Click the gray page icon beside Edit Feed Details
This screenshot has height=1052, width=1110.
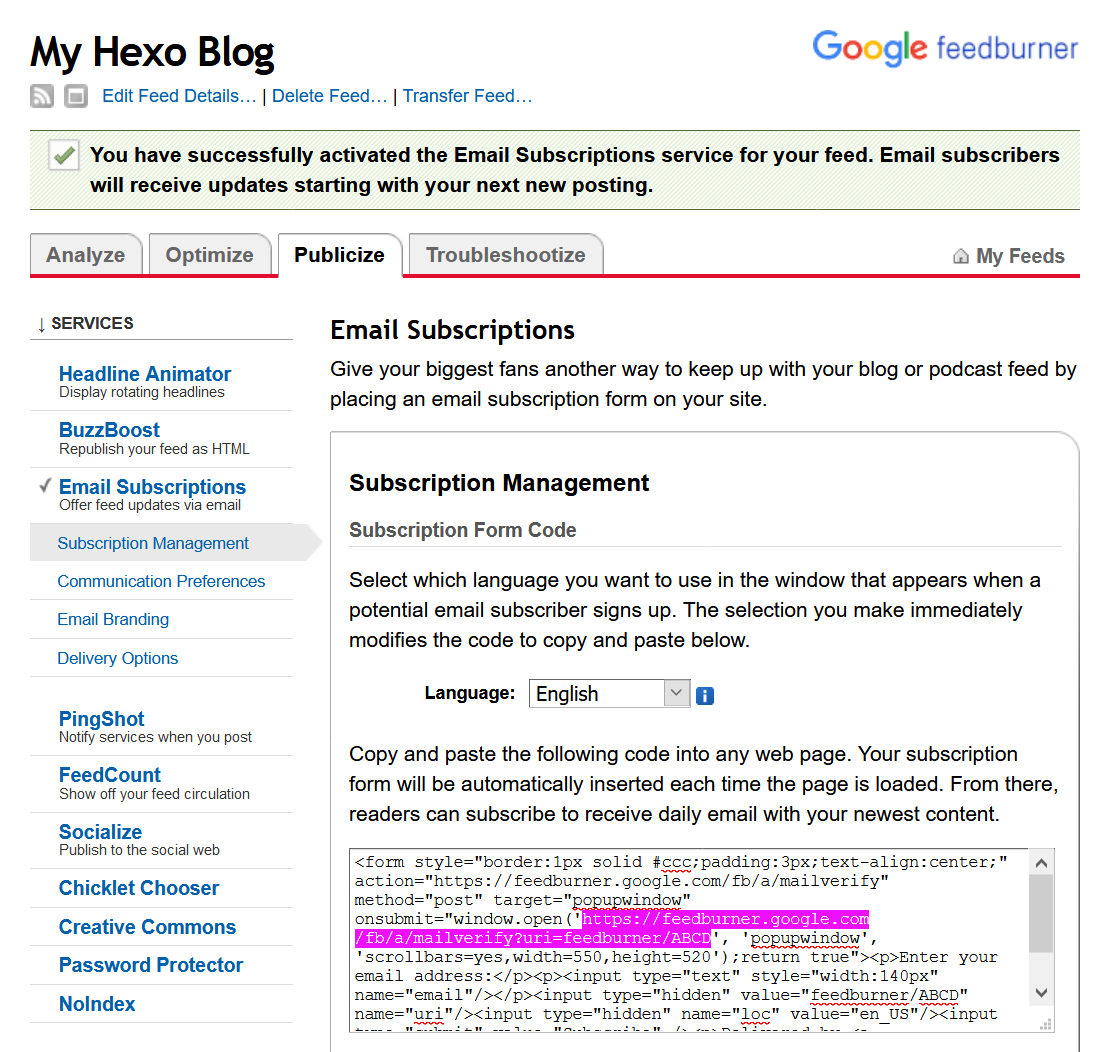(76, 96)
